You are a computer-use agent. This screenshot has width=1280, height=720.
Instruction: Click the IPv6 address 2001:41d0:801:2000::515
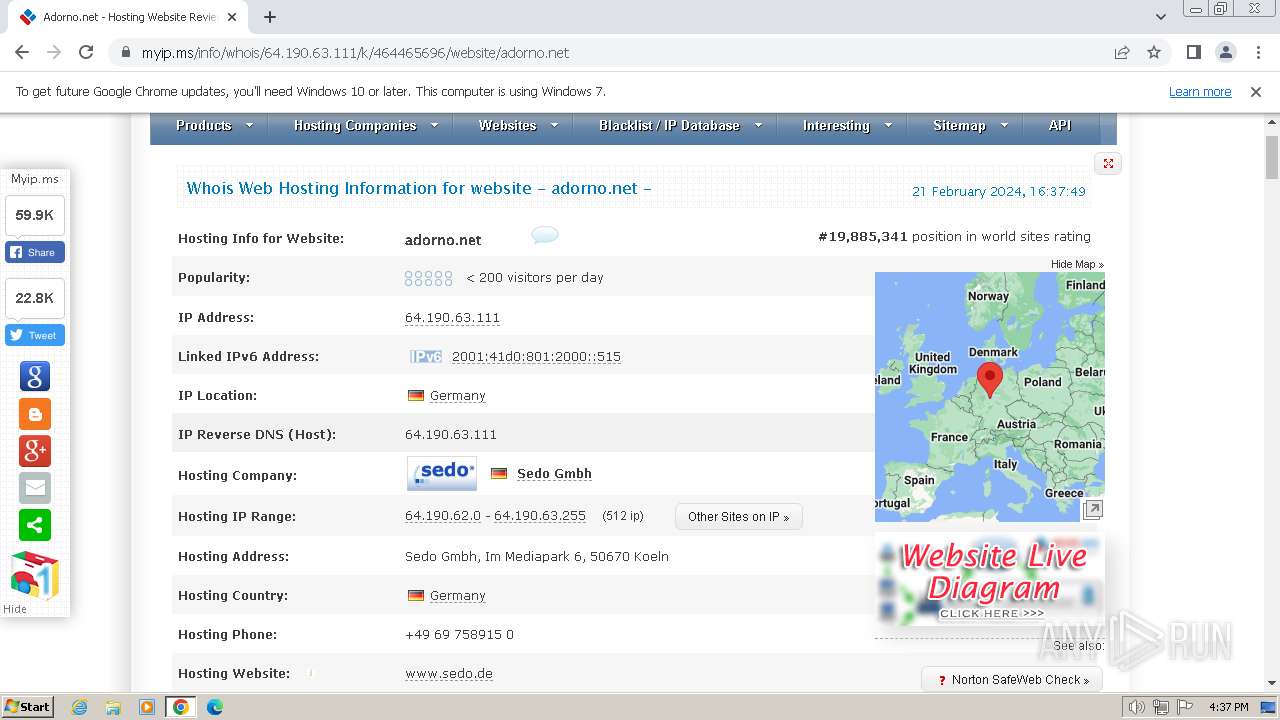536,357
